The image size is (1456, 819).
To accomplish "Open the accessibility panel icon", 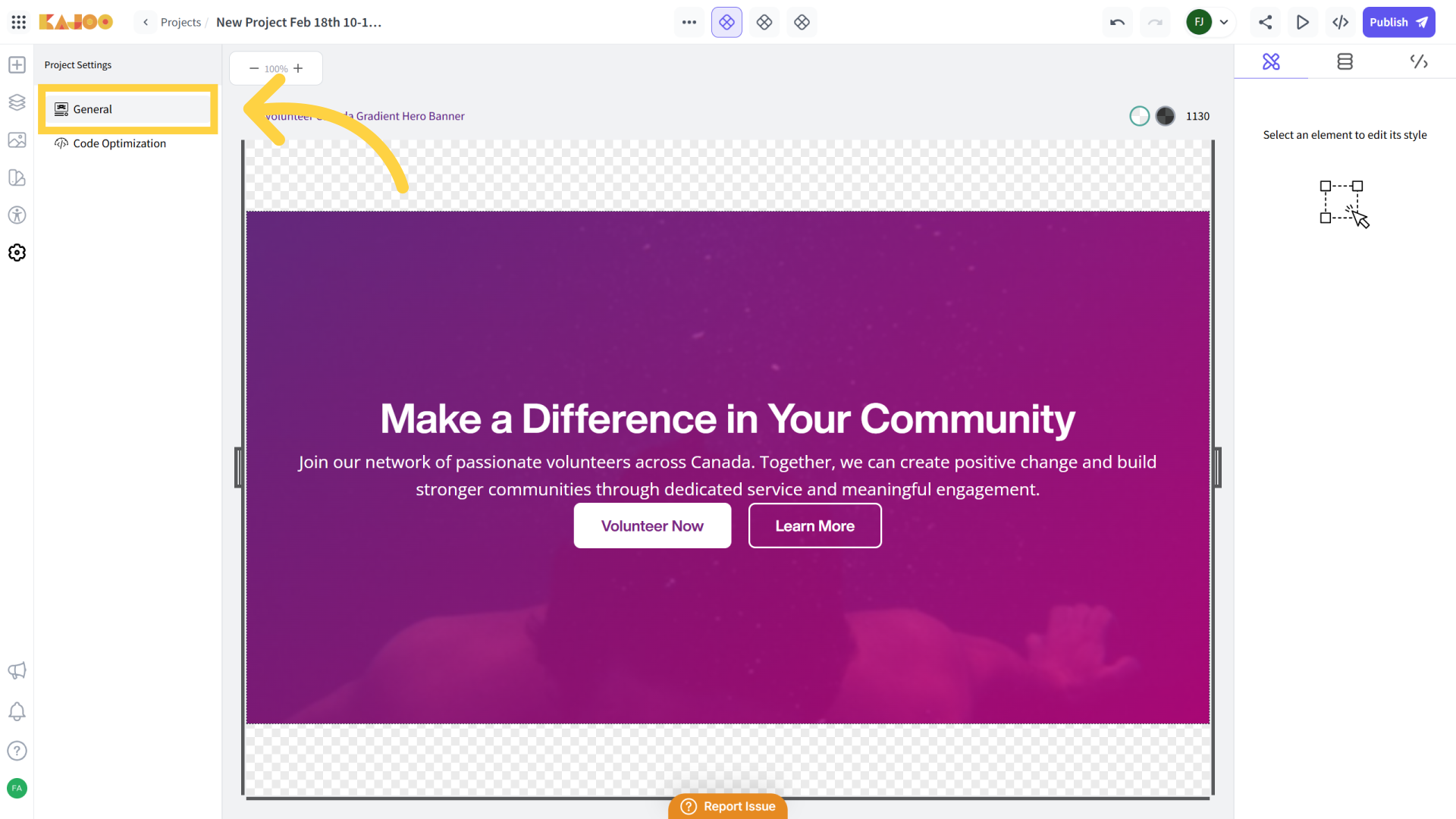I will (17, 215).
